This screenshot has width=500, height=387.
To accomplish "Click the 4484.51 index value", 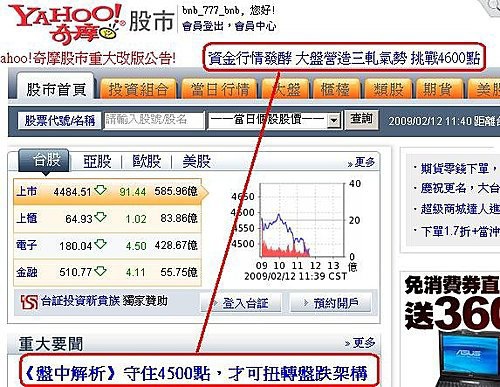I will coord(72,192).
